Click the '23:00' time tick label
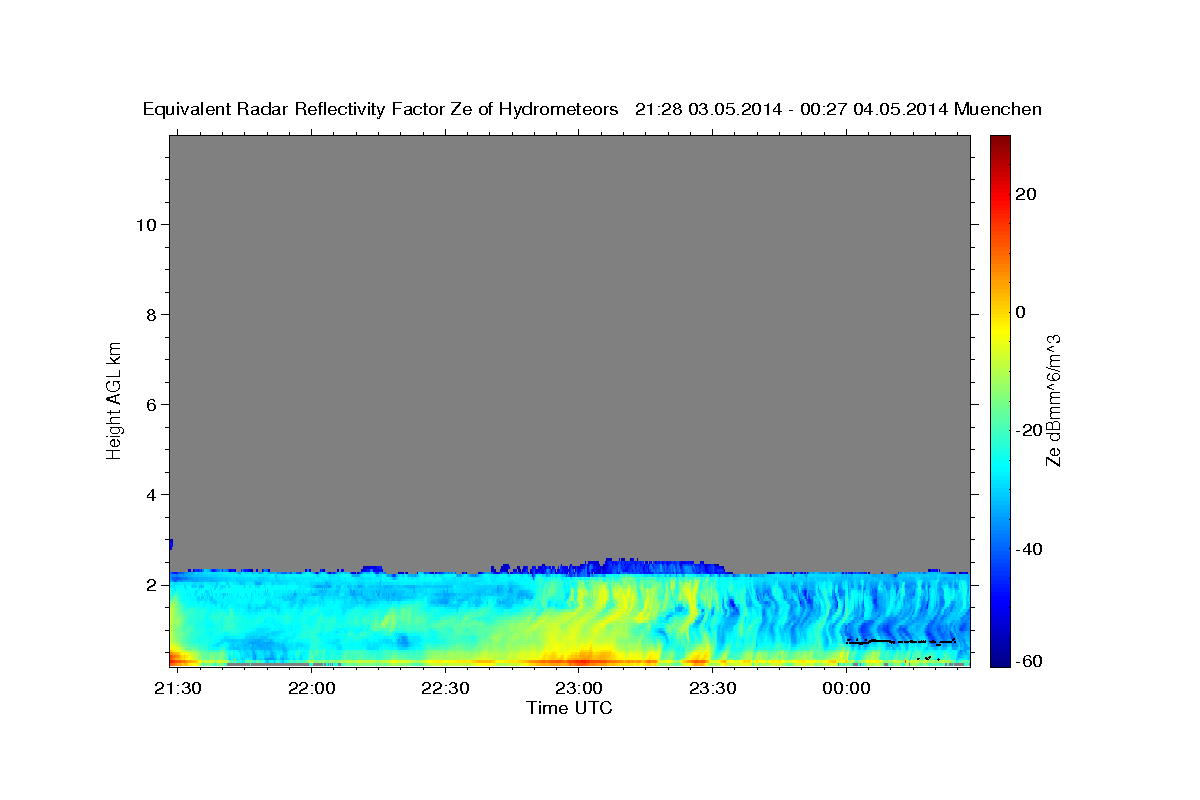 (579, 688)
